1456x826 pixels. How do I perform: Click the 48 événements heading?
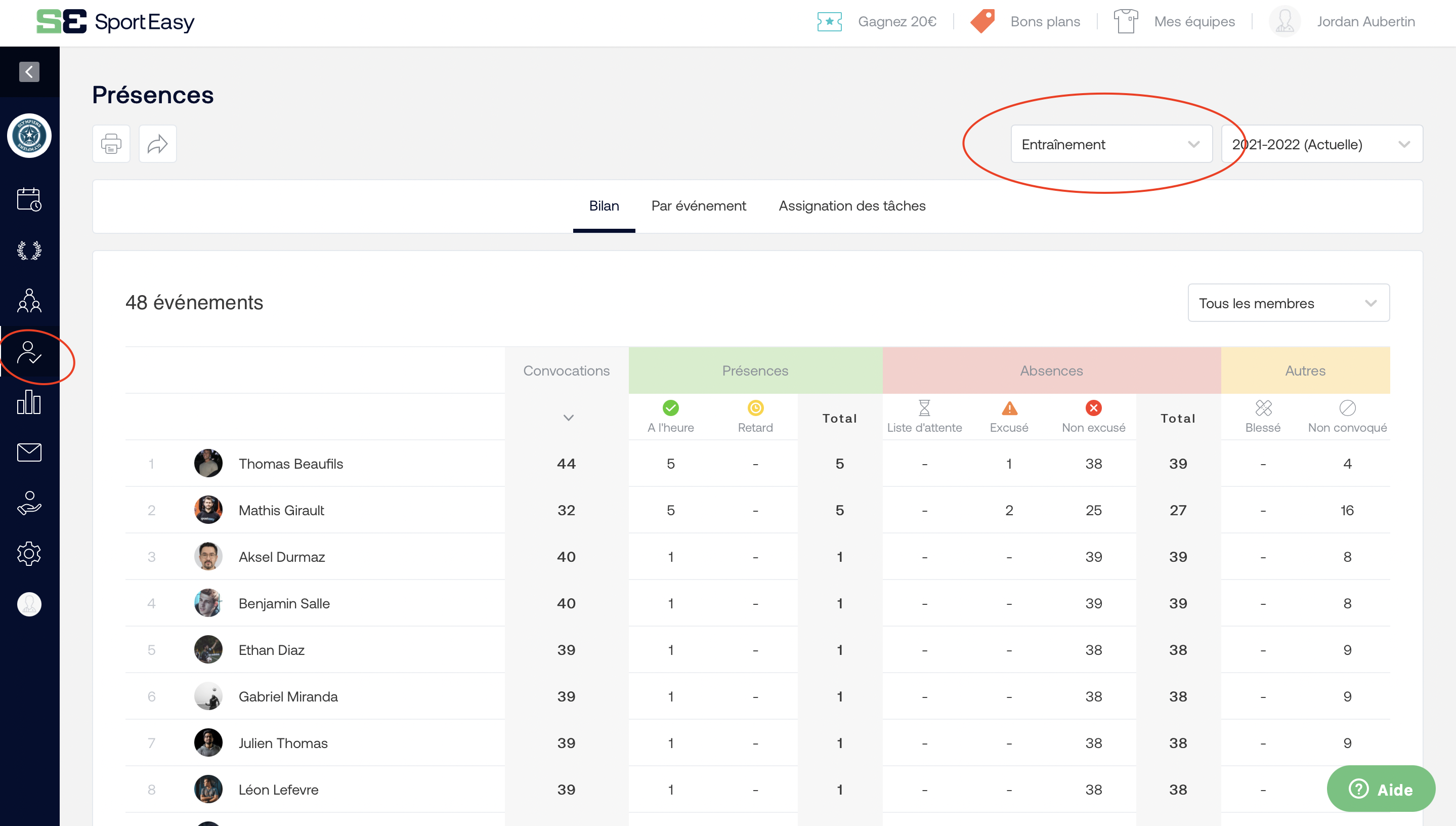[x=194, y=302]
